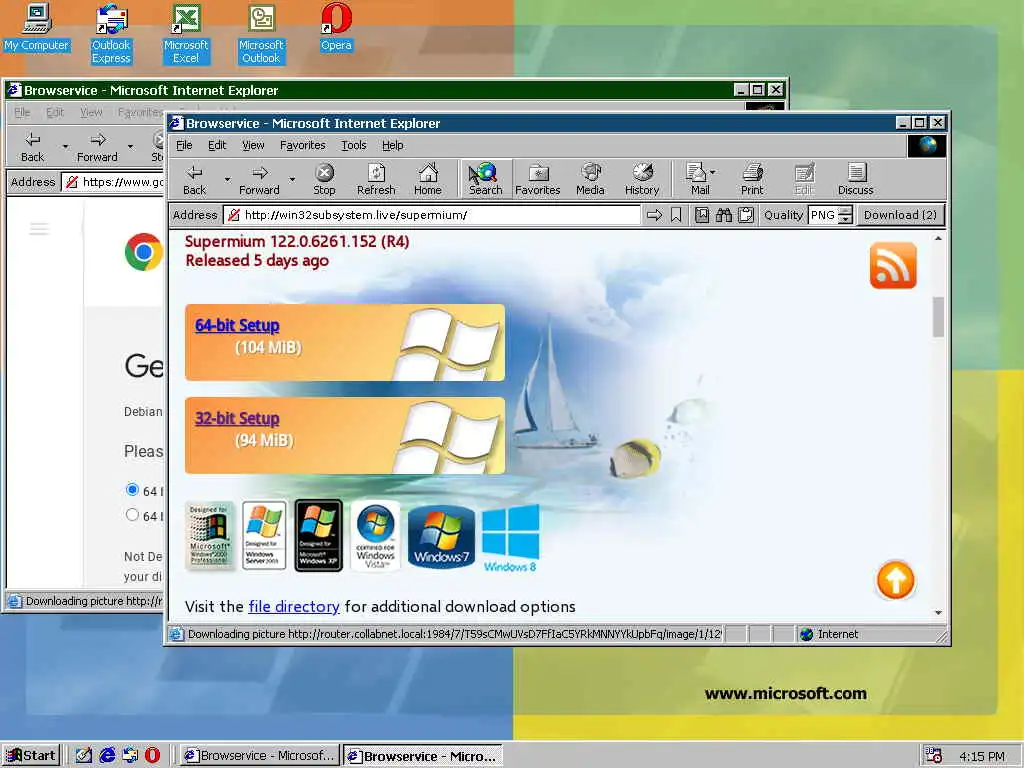Open the View menu in front window
Image resolution: width=1024 pixels, height=768 pixels.
point(253,145)
